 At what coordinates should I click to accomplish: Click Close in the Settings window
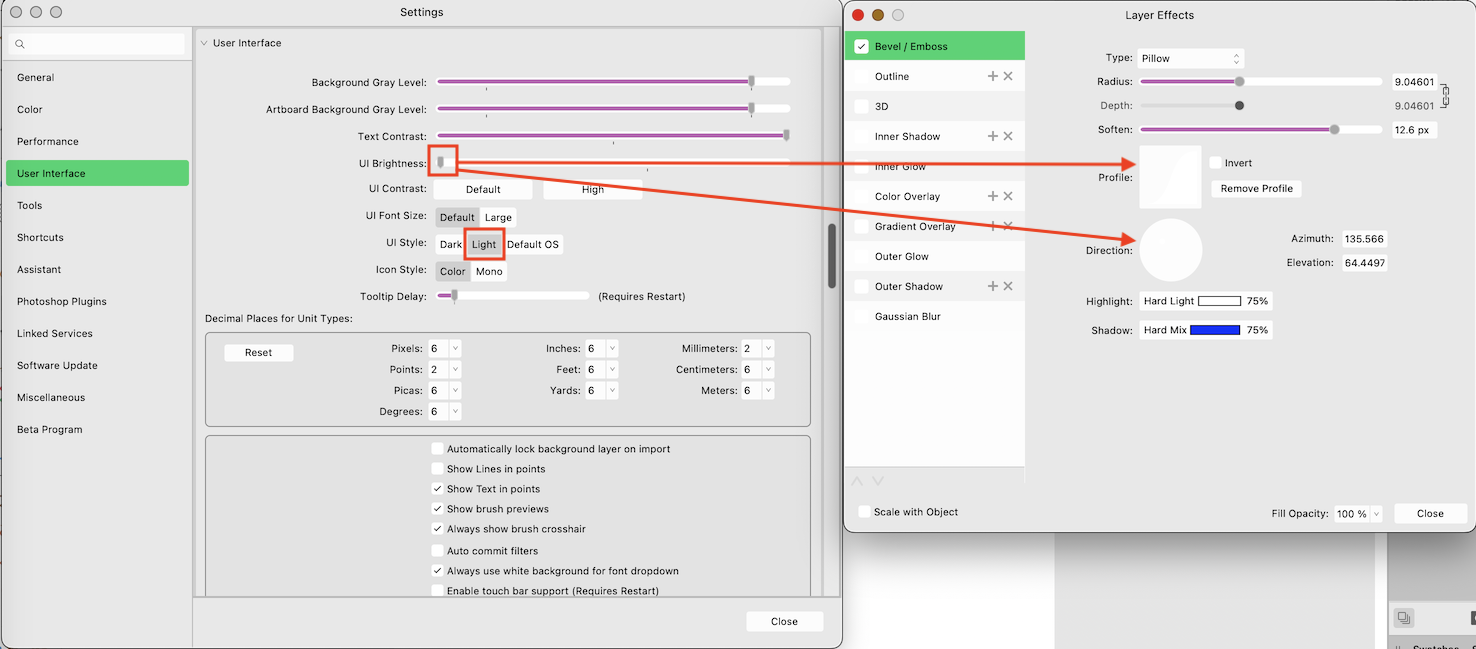784,621
